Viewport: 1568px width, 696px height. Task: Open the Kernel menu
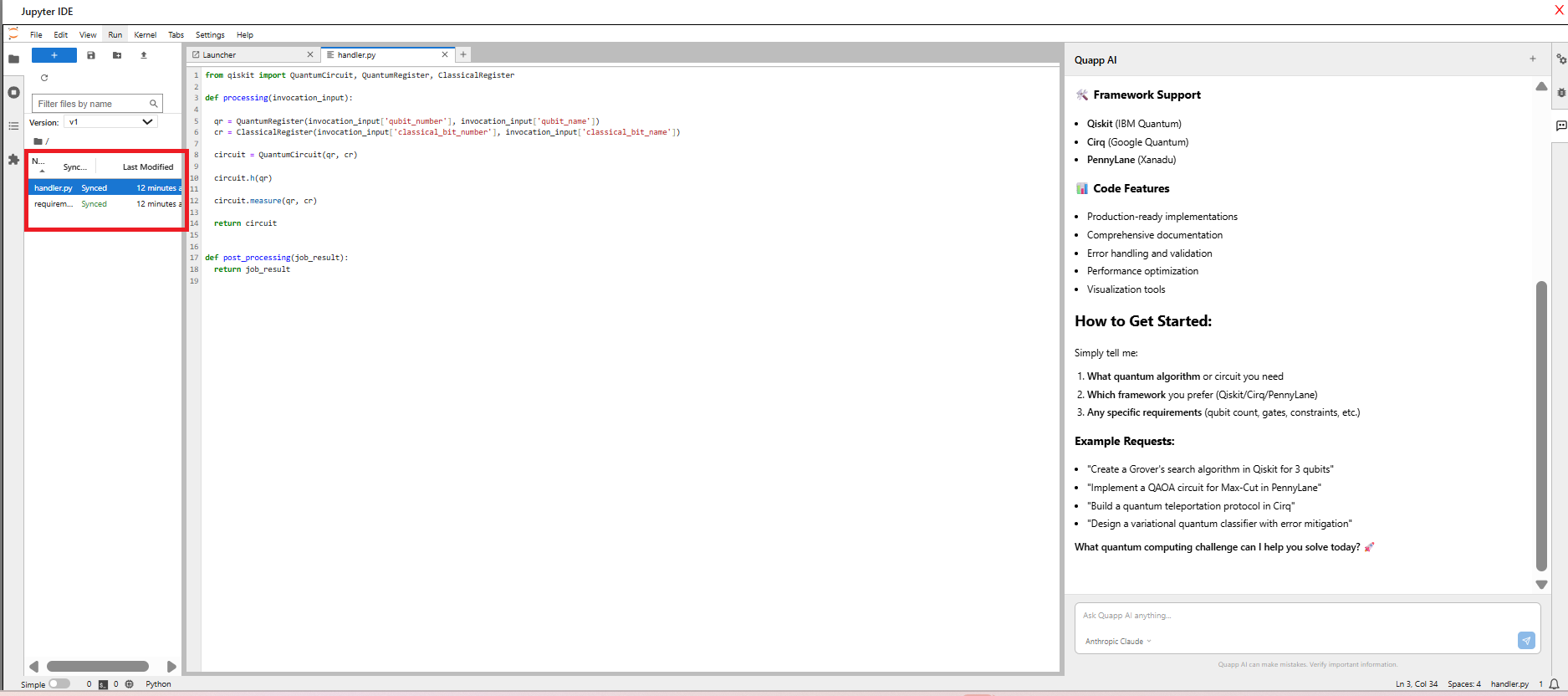[145, 35]
